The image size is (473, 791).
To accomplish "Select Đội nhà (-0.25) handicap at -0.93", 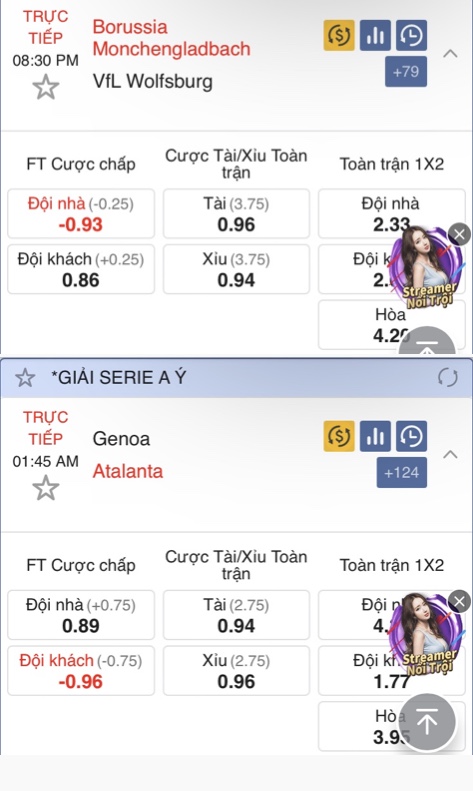I will tap(81, 214).
